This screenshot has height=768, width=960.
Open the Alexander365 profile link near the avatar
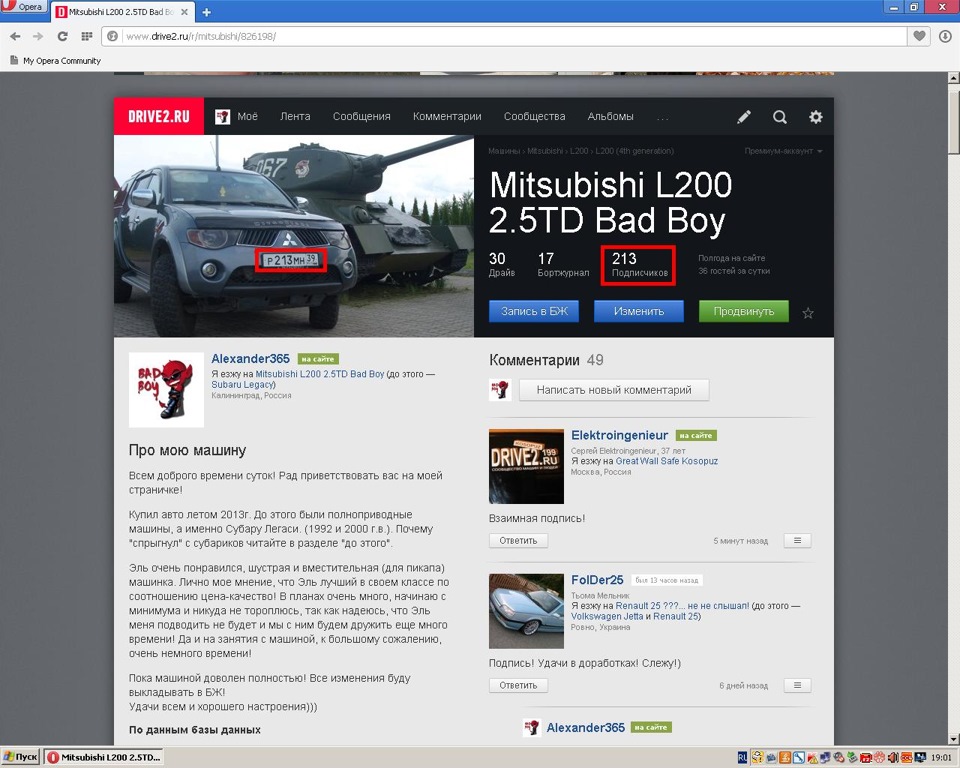pyautogui.click(x=250, y=359)
